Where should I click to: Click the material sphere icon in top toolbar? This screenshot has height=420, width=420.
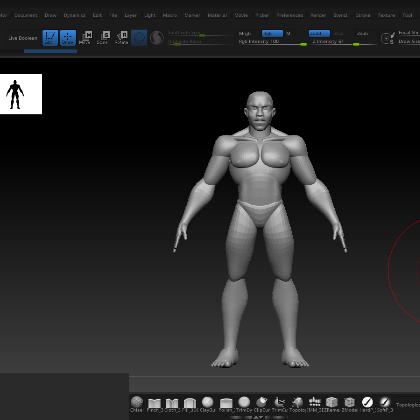156,38
